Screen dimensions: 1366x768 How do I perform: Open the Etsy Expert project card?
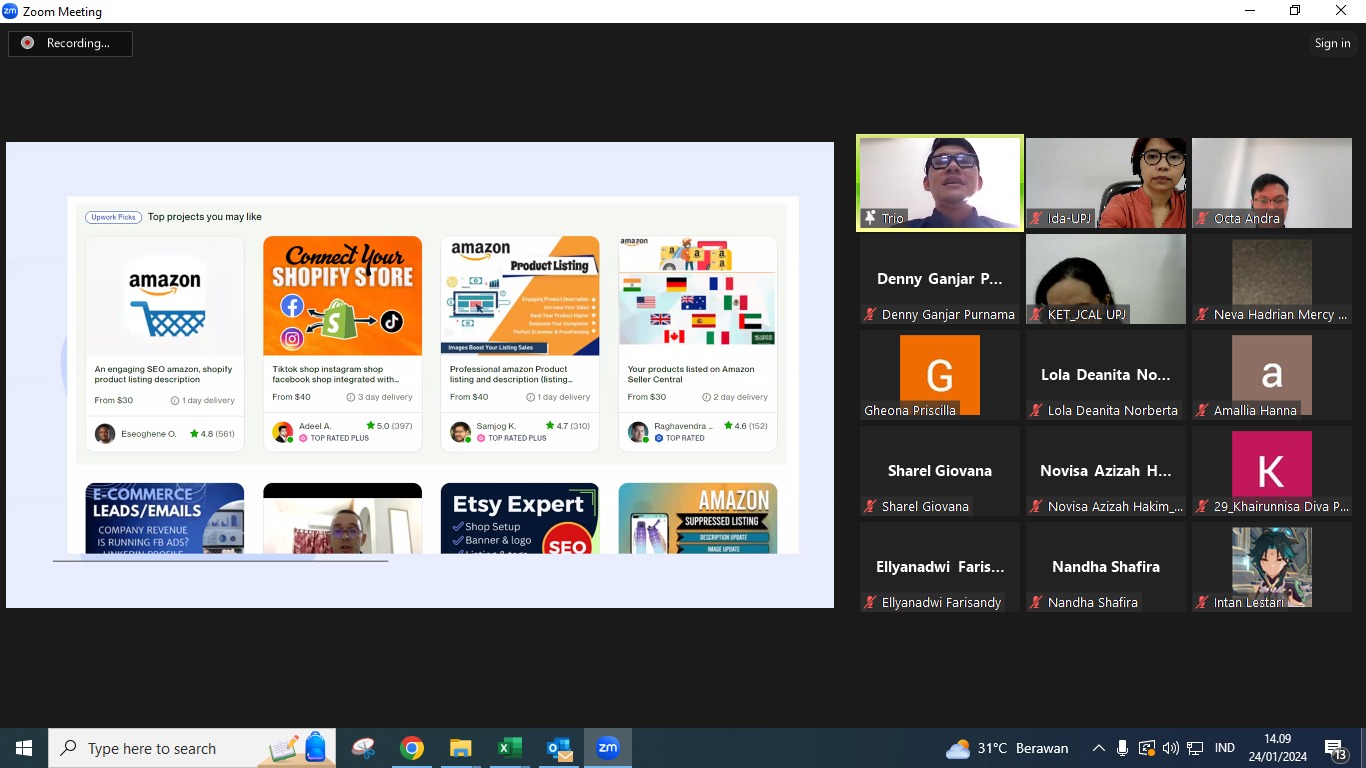coord(520,518)
